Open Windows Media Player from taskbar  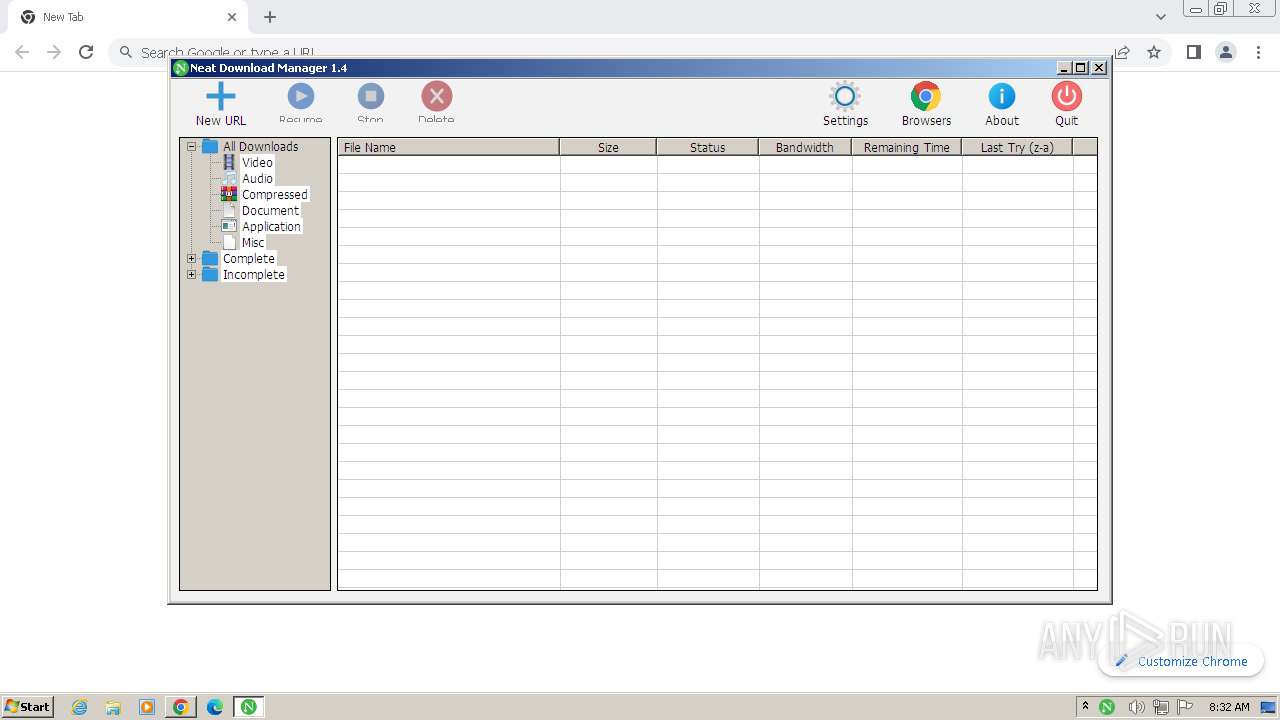[x=147, y=707]
